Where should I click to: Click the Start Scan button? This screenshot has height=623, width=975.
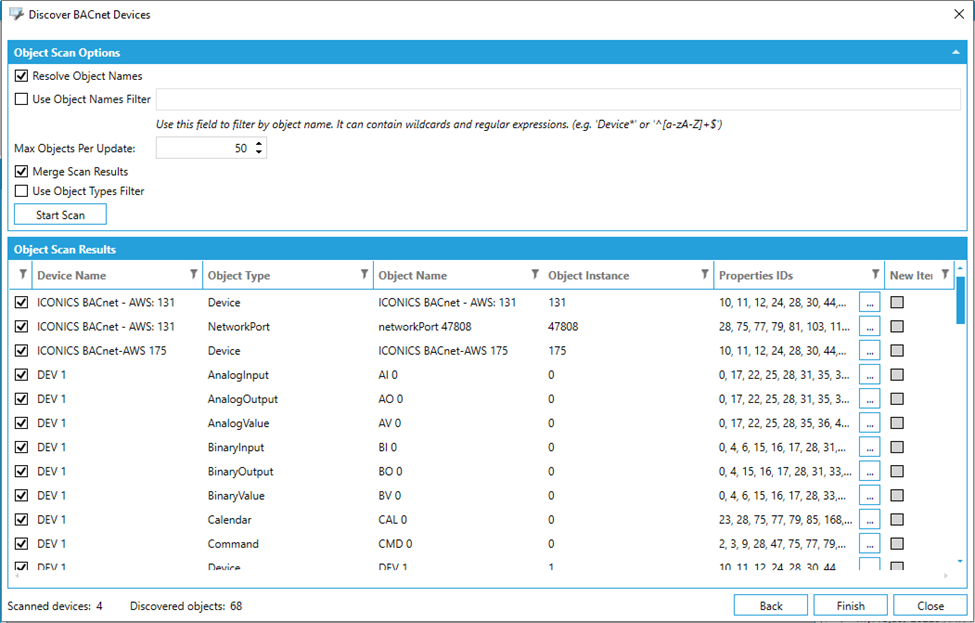tap(60, 215)
